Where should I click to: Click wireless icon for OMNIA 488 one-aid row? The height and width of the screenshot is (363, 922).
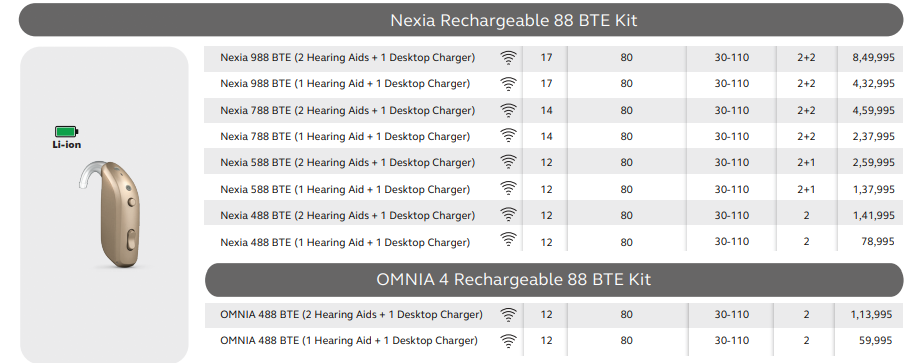[508, 341]
